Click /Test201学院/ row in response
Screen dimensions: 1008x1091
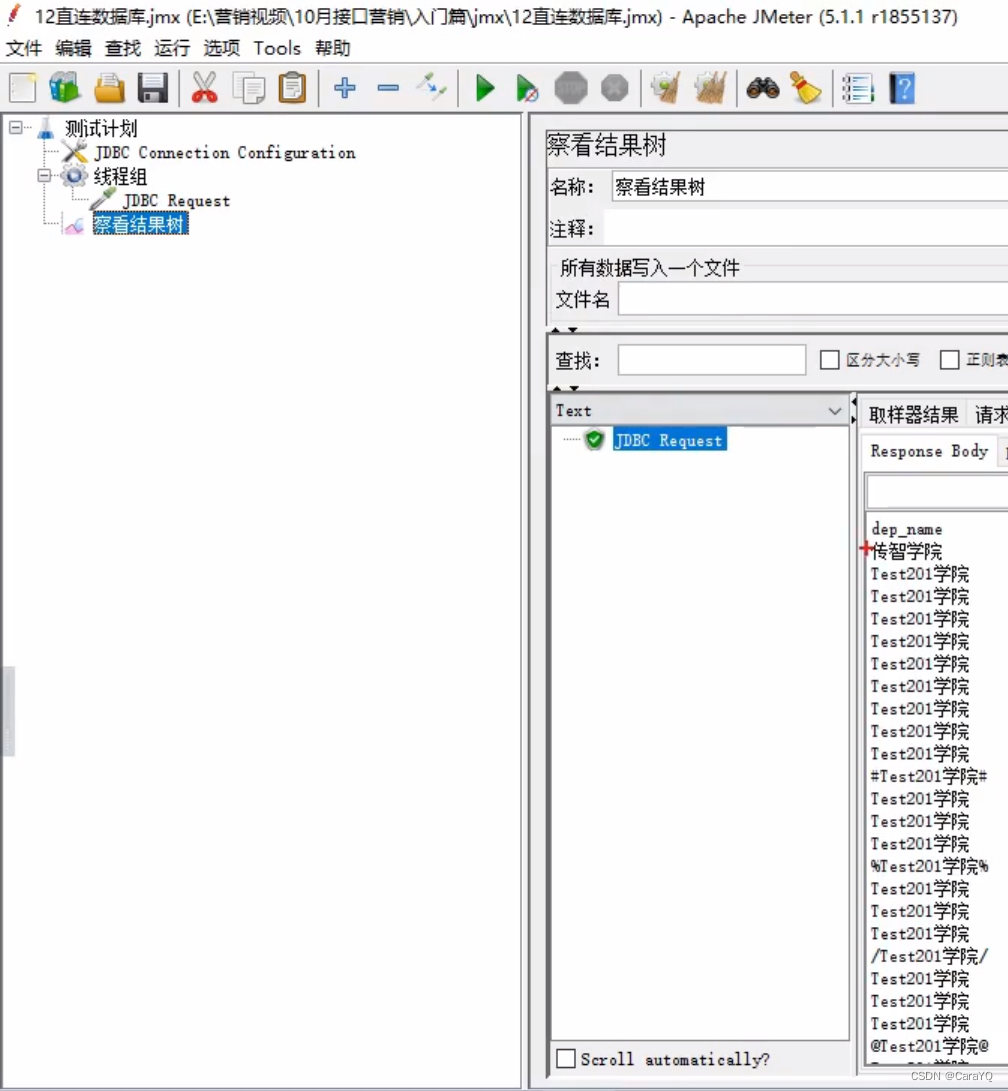pyautogui.click(x=929, y=956)
